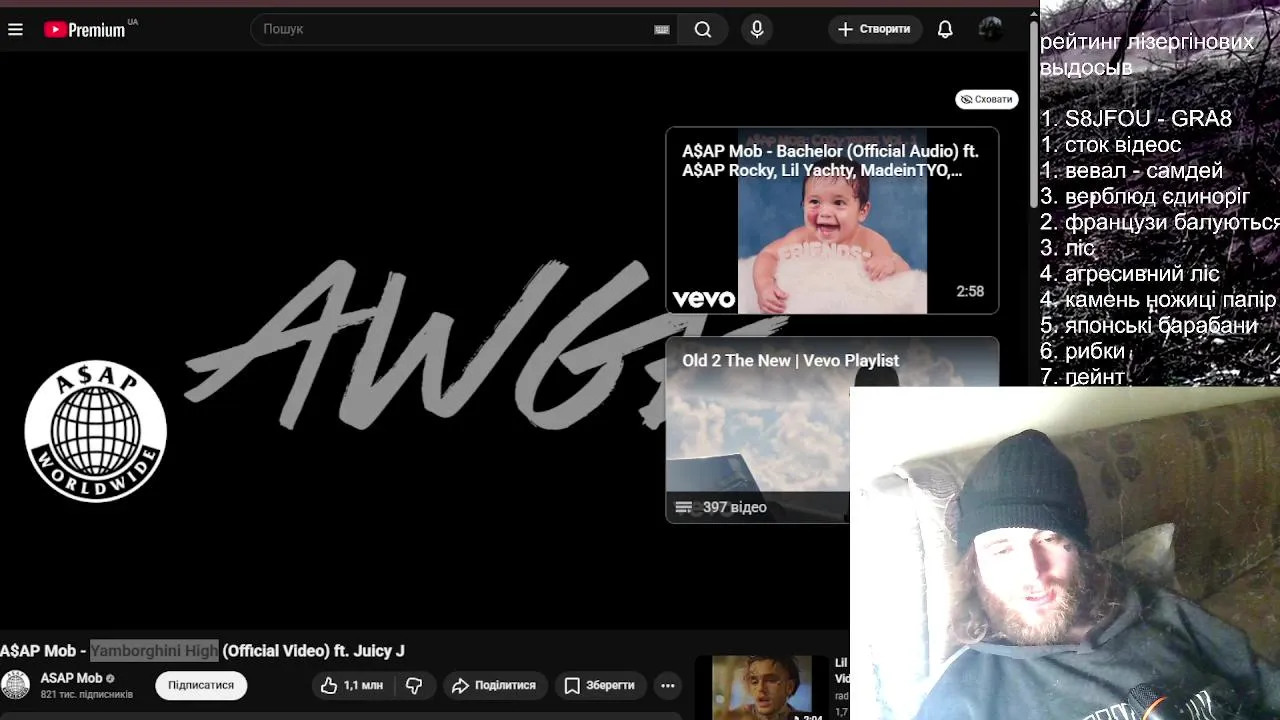Click '6. рибки' list entry

[x=1083, y=351]
